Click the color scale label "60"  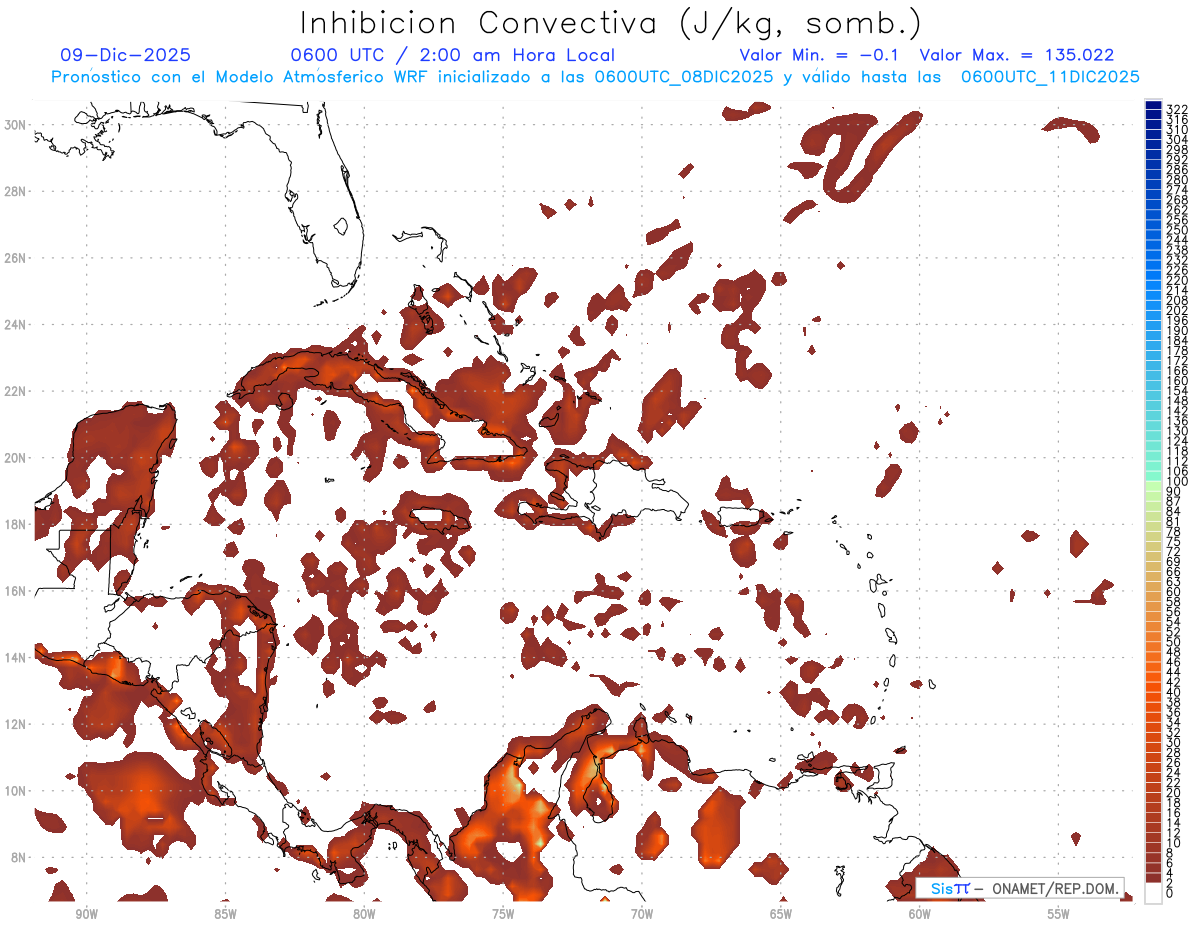coord(1173,591)
